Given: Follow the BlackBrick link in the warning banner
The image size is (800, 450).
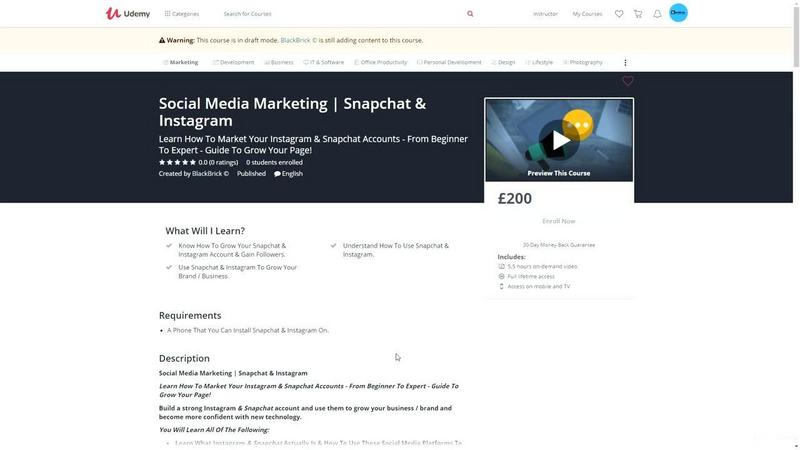Looking at the screenshot, I should [x=298, y=40].
